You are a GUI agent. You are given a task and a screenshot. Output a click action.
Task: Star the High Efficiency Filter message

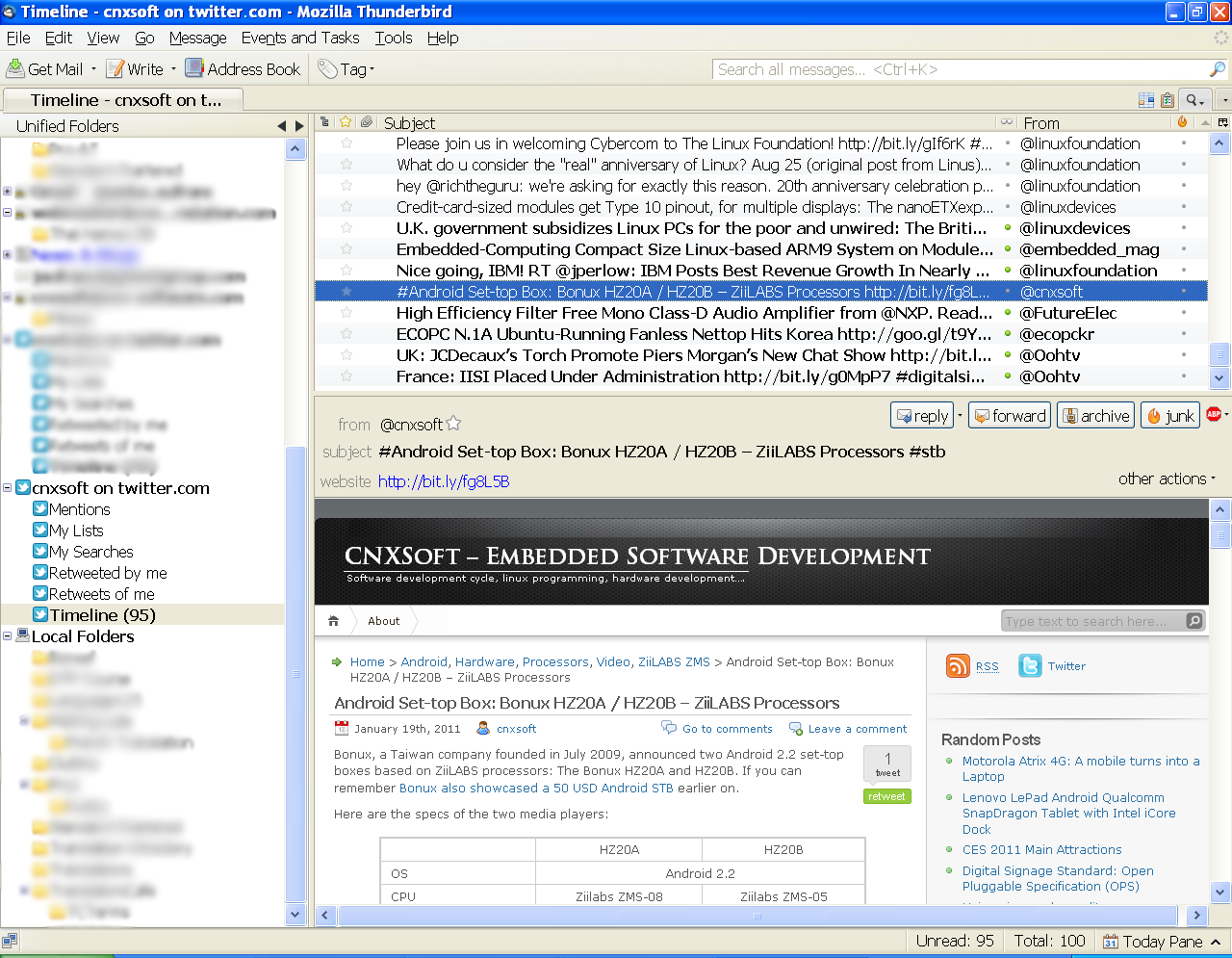point(346,312)
